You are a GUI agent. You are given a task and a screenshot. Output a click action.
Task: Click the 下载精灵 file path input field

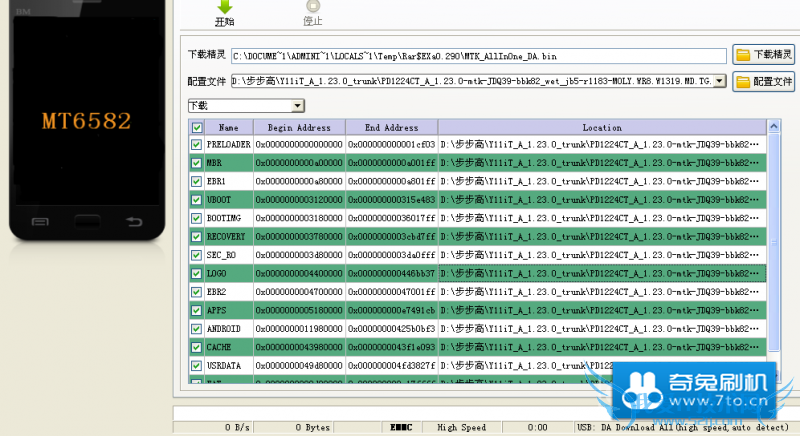coord(478,55)
